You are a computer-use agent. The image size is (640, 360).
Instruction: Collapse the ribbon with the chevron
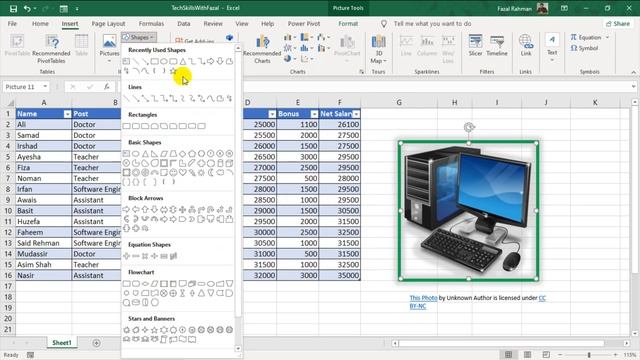click(x=633, y=72)
